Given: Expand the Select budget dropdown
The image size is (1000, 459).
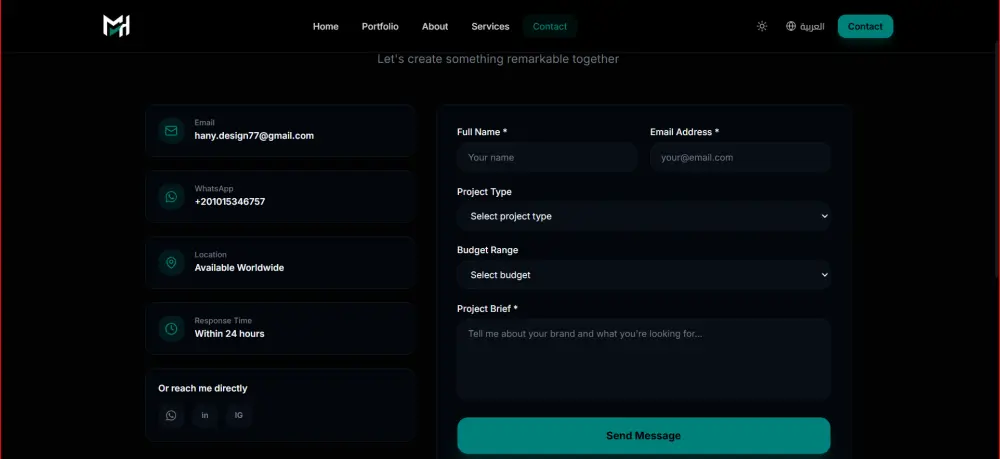Looking at the screenshot, I should 643,275.
